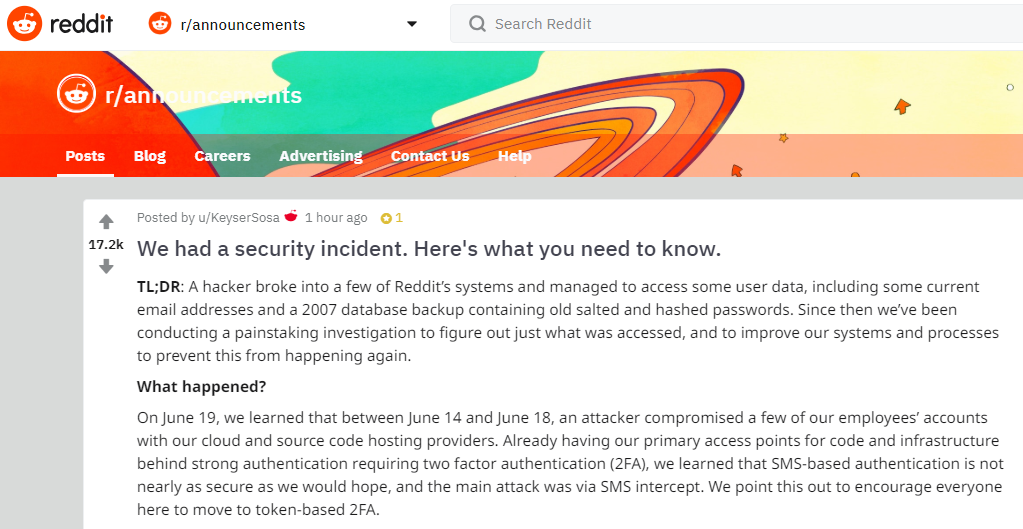1023x529 pixels.
Task: Click the Reddit Snoo logo icon
Action: [24, 24]
